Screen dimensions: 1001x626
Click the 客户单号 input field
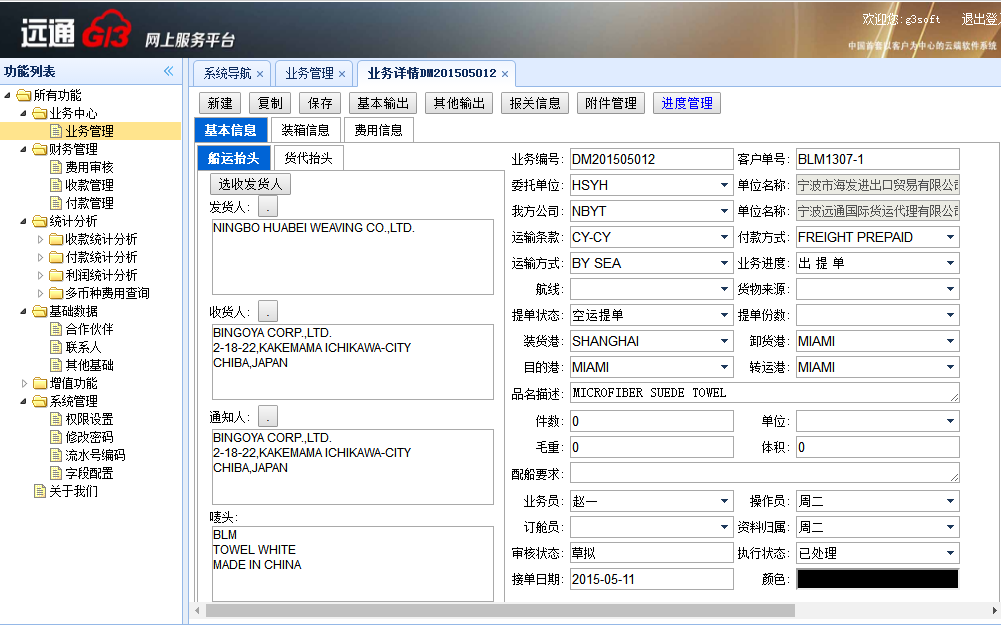tap(878, 160)
